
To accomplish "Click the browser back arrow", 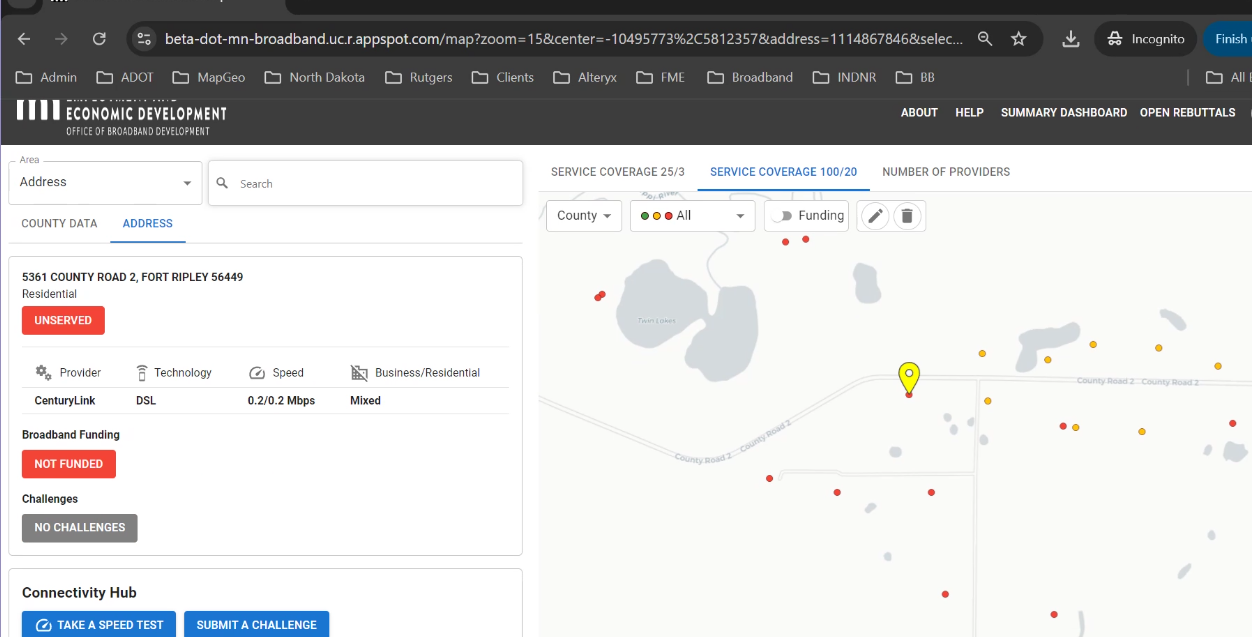I will coord(25,39).
